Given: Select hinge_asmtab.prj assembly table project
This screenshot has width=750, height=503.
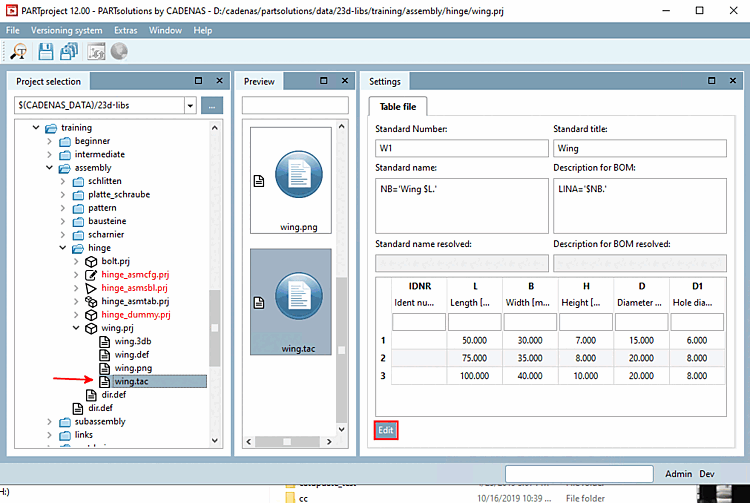Looking at the screenshot, I should coord(135,300).
